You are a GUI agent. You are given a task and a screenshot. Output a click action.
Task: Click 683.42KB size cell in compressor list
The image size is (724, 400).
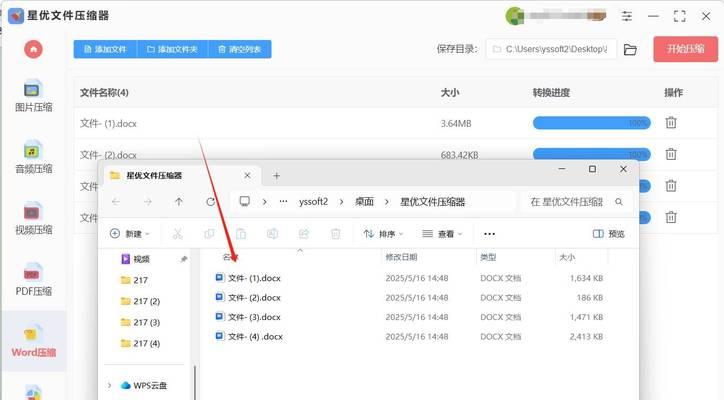pyautogui.click(x=459, y=155)
